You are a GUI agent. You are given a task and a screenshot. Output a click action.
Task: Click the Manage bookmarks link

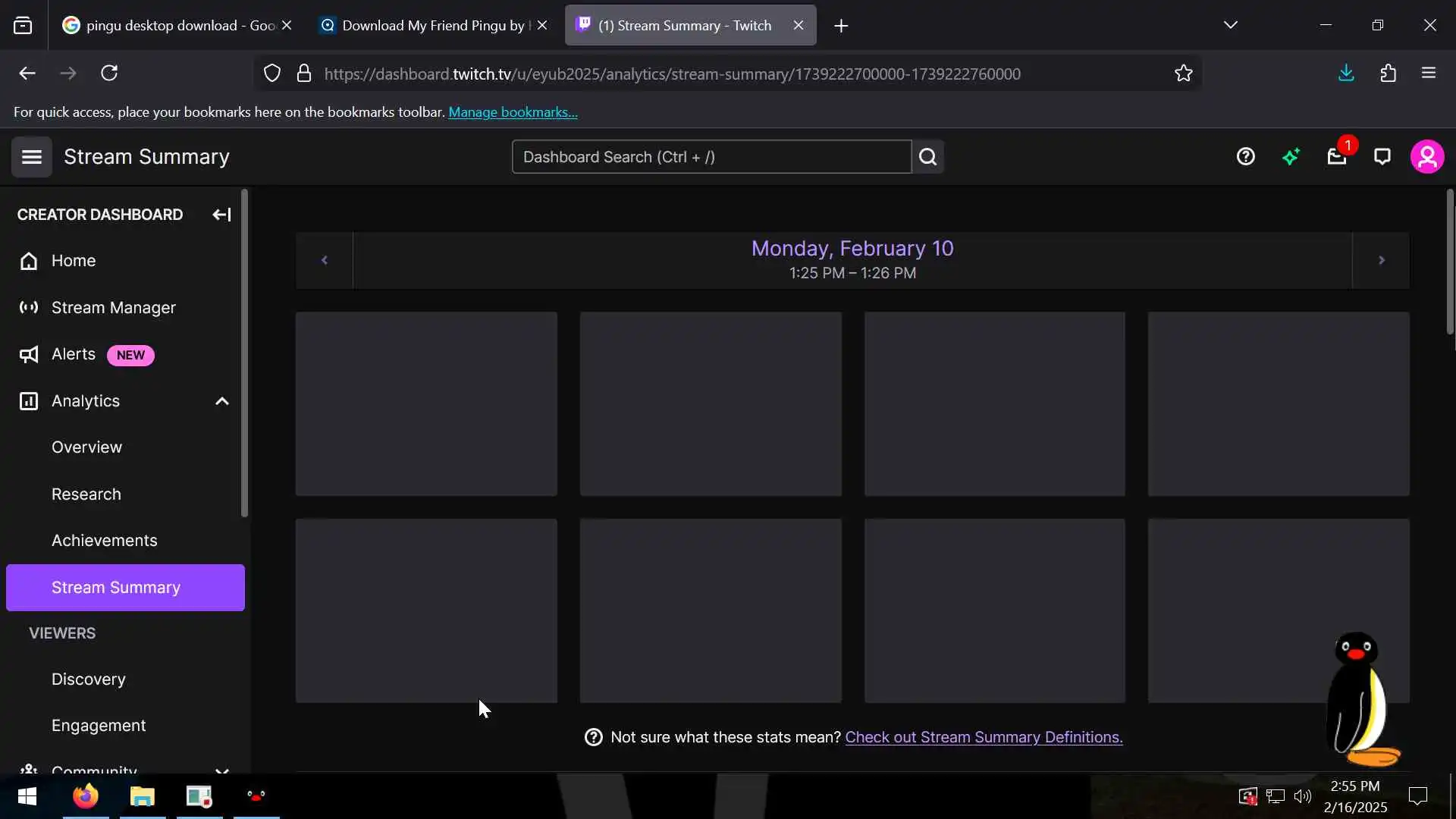(x=513, y=112)
